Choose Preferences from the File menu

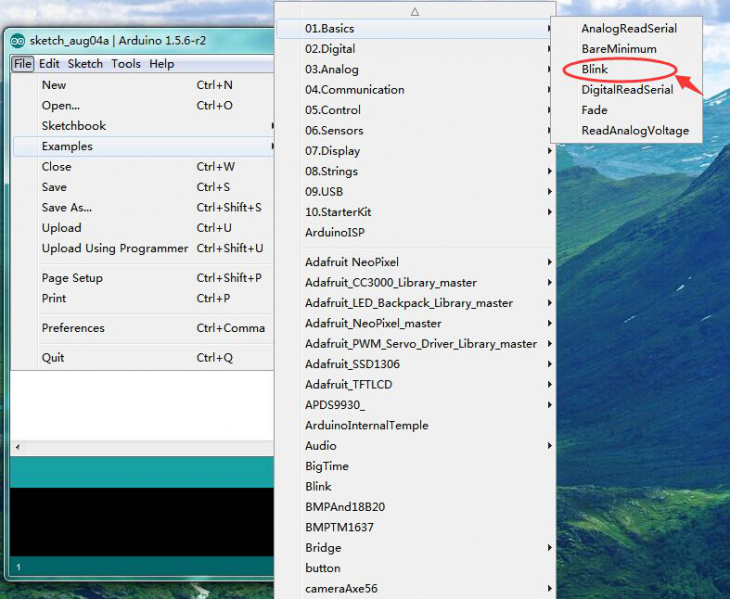(73, 328)
